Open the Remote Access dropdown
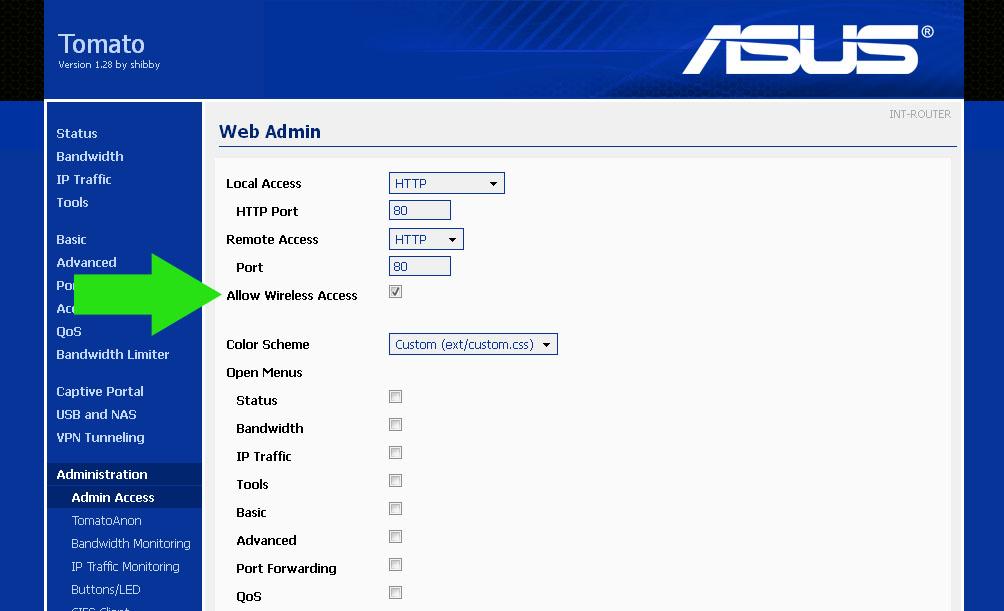 pos(426,240)
